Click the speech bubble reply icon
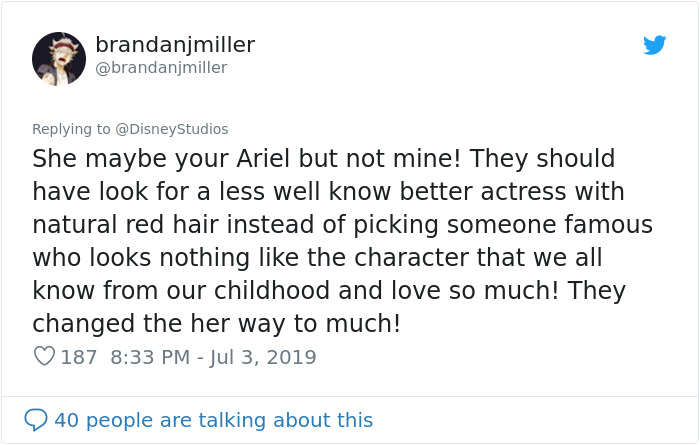Image resolution: width=700 pixels, height=445 pixels. pyautogui.click(x=36, y=420)
